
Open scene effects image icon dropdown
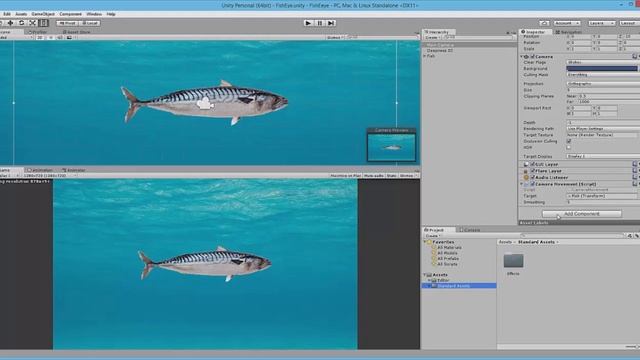70,38
